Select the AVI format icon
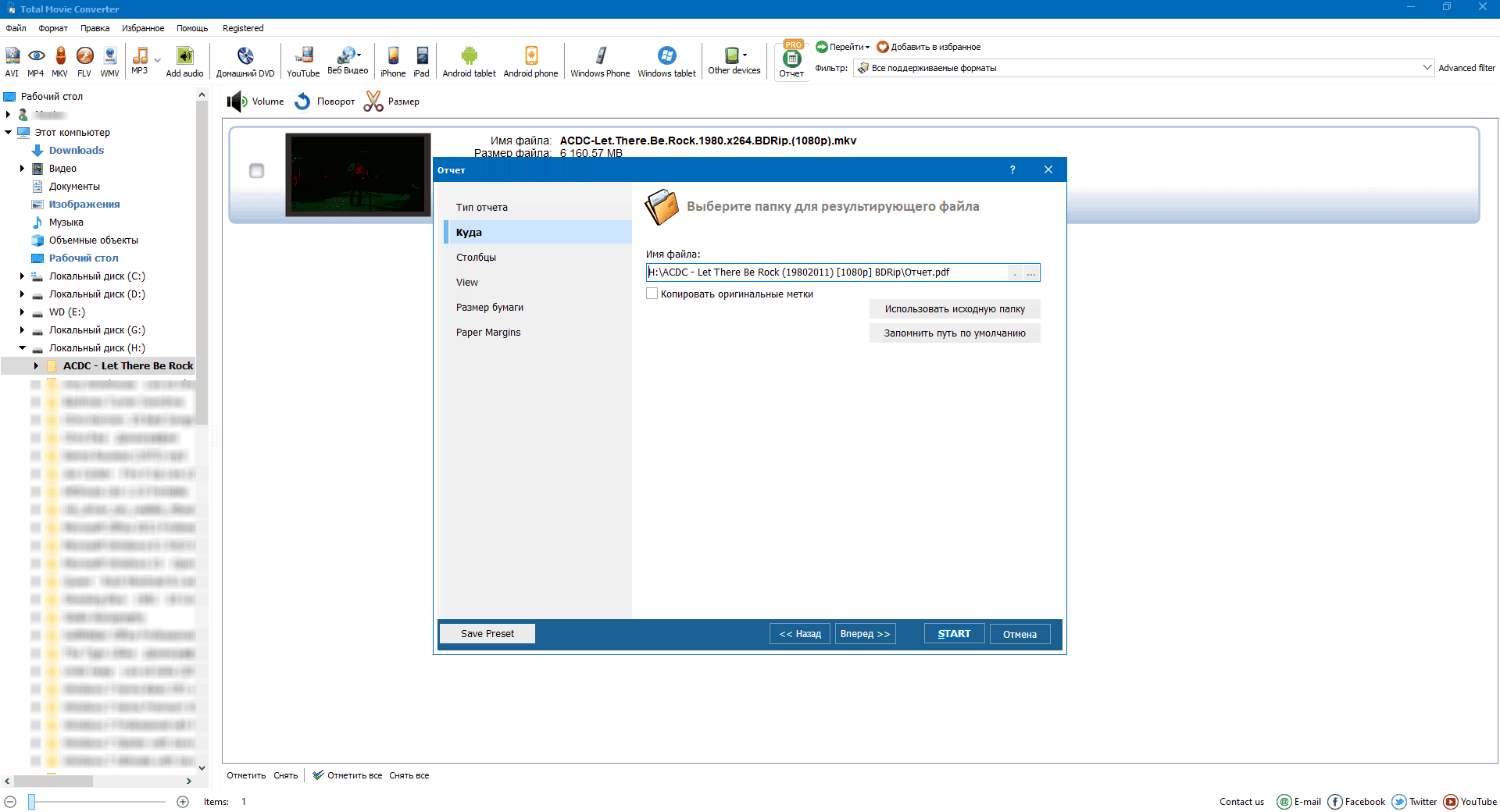 click(12, 62)
